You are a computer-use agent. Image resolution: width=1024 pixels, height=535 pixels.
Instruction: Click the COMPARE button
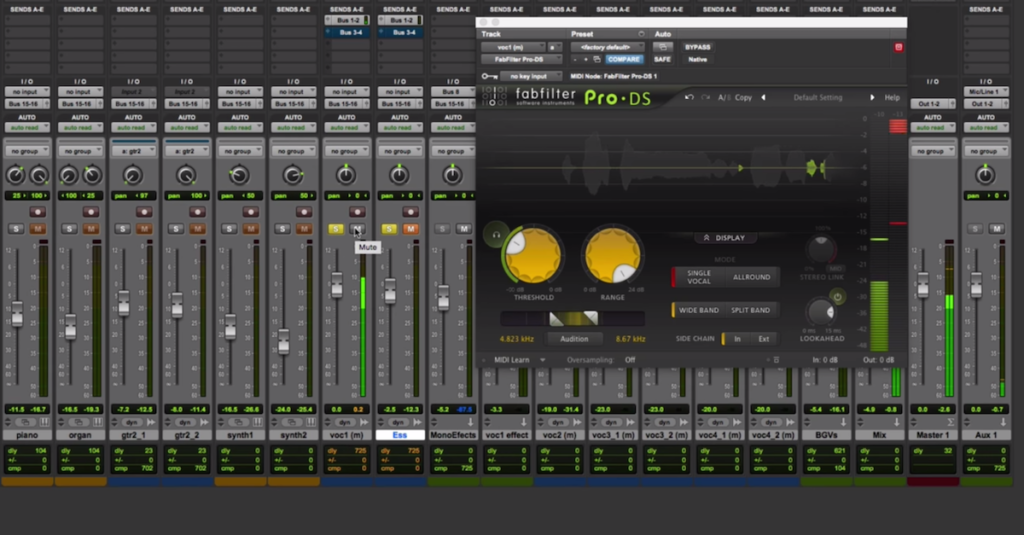pyautogui.click(x=624, y=59)
